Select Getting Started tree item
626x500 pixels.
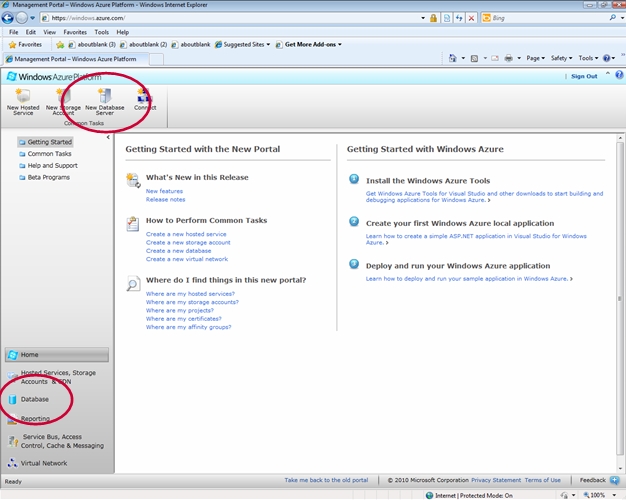click(x=46, y=142)
